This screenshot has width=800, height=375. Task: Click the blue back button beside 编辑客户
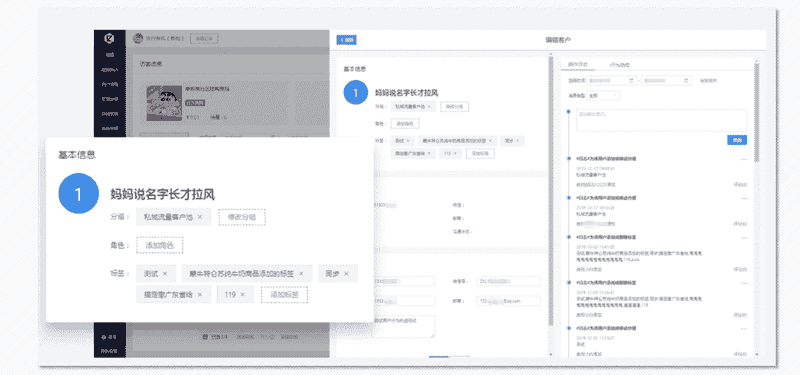pos(346,40)
